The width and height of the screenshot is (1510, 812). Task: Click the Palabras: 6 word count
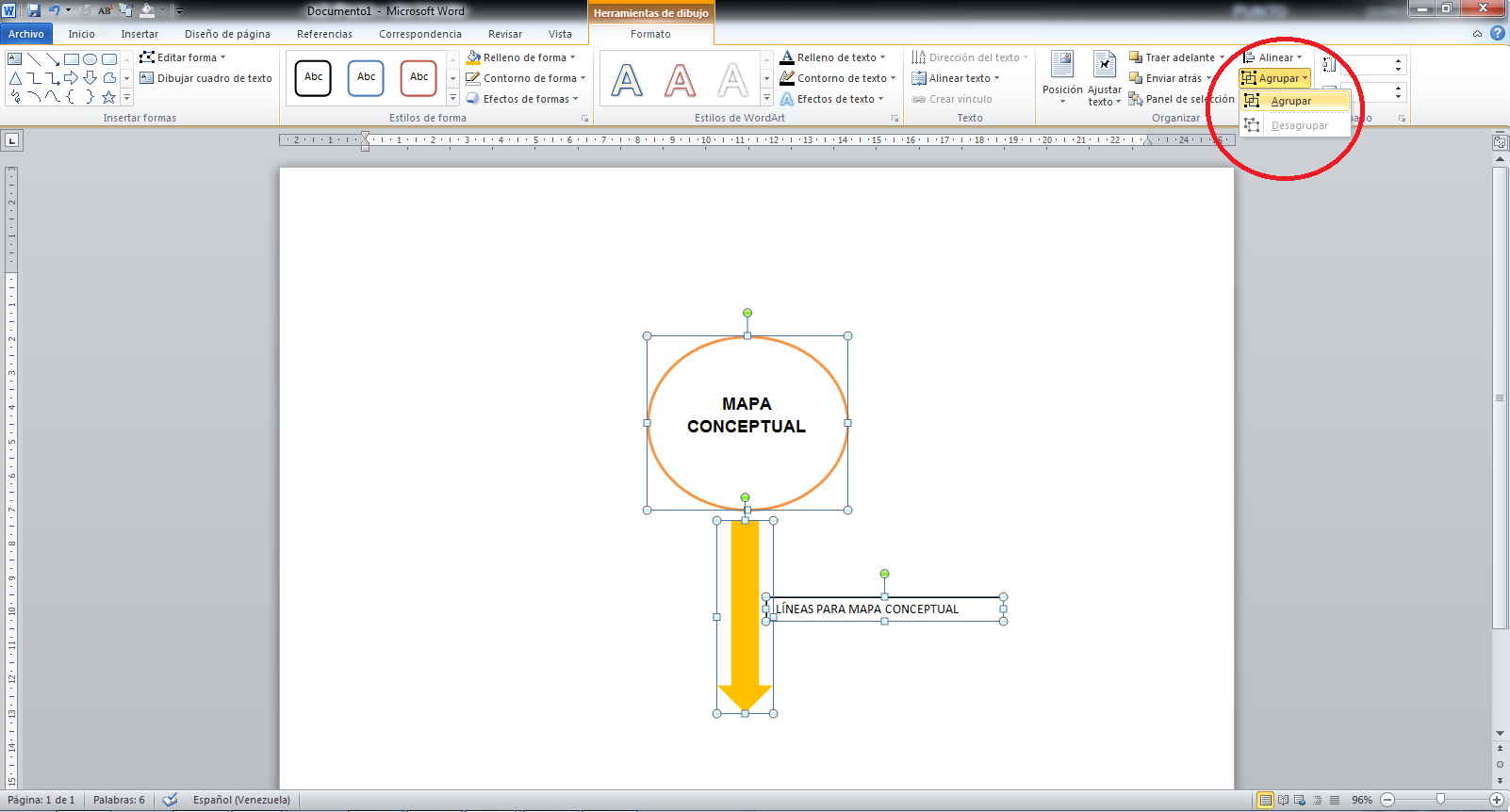tap(119, 800)
